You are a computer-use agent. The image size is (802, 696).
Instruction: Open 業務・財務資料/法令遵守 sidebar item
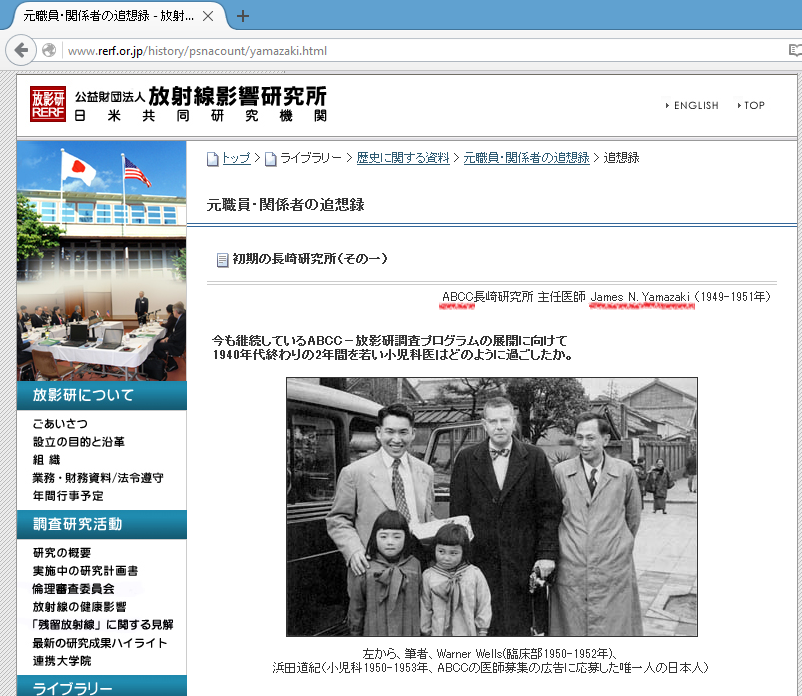(x=98, y=478)
